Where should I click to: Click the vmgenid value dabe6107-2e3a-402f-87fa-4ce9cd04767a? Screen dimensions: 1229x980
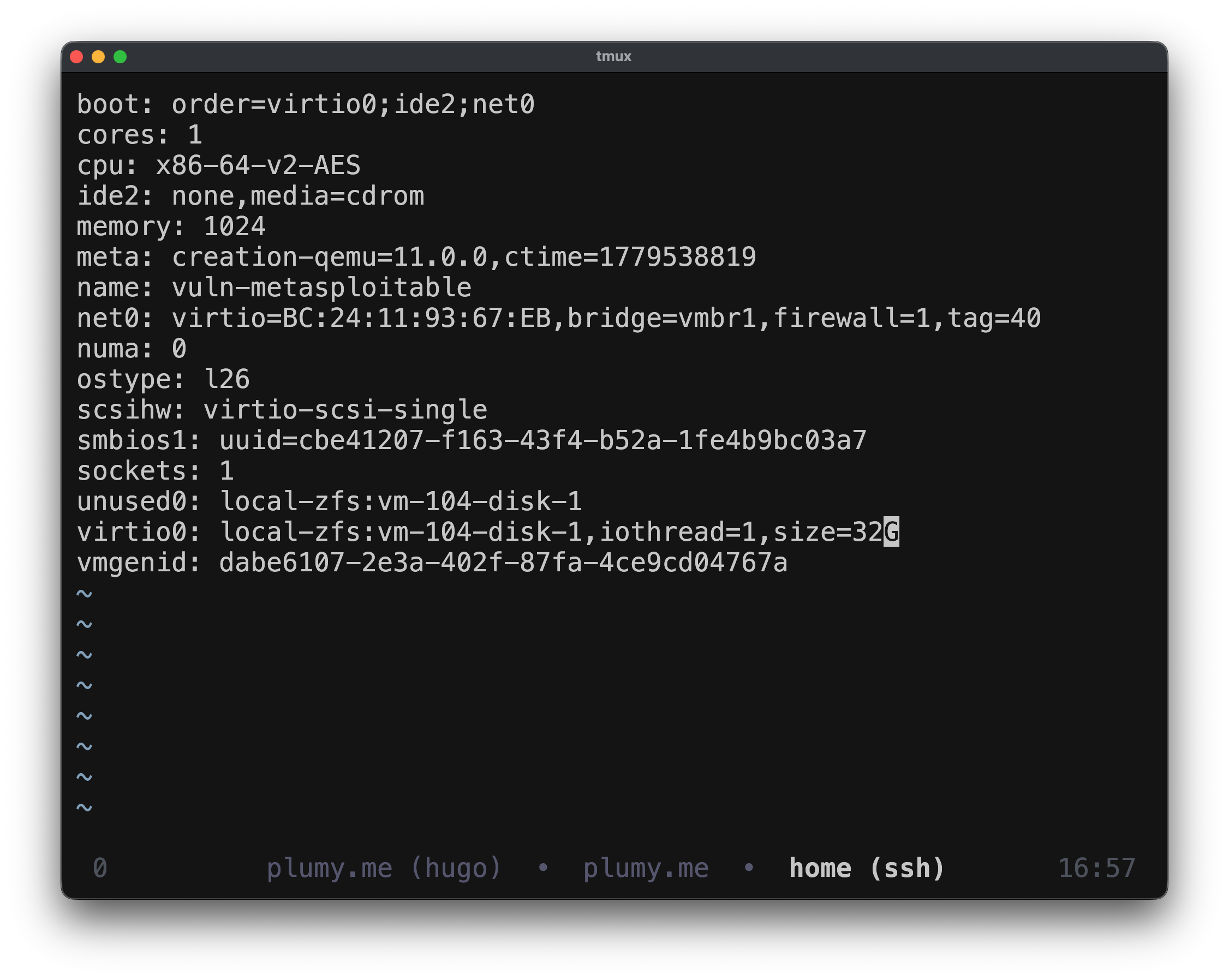(x=503, y=563)
